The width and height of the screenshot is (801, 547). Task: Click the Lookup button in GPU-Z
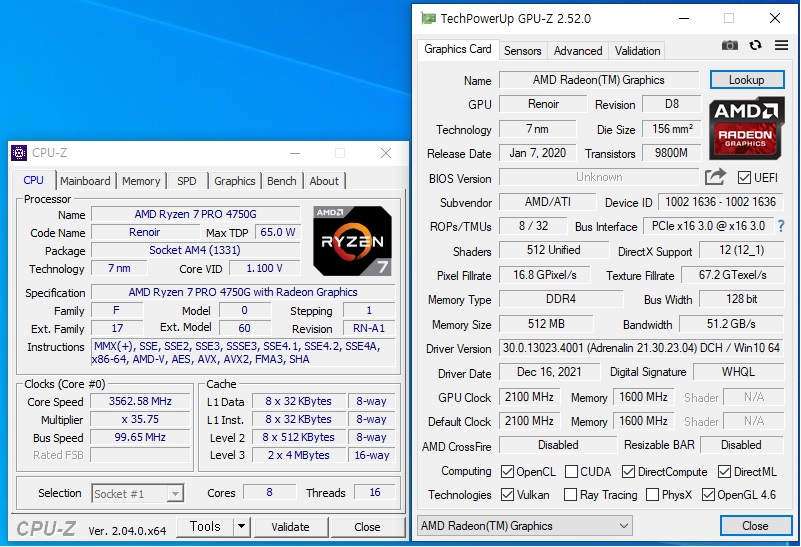coord(747,80)
